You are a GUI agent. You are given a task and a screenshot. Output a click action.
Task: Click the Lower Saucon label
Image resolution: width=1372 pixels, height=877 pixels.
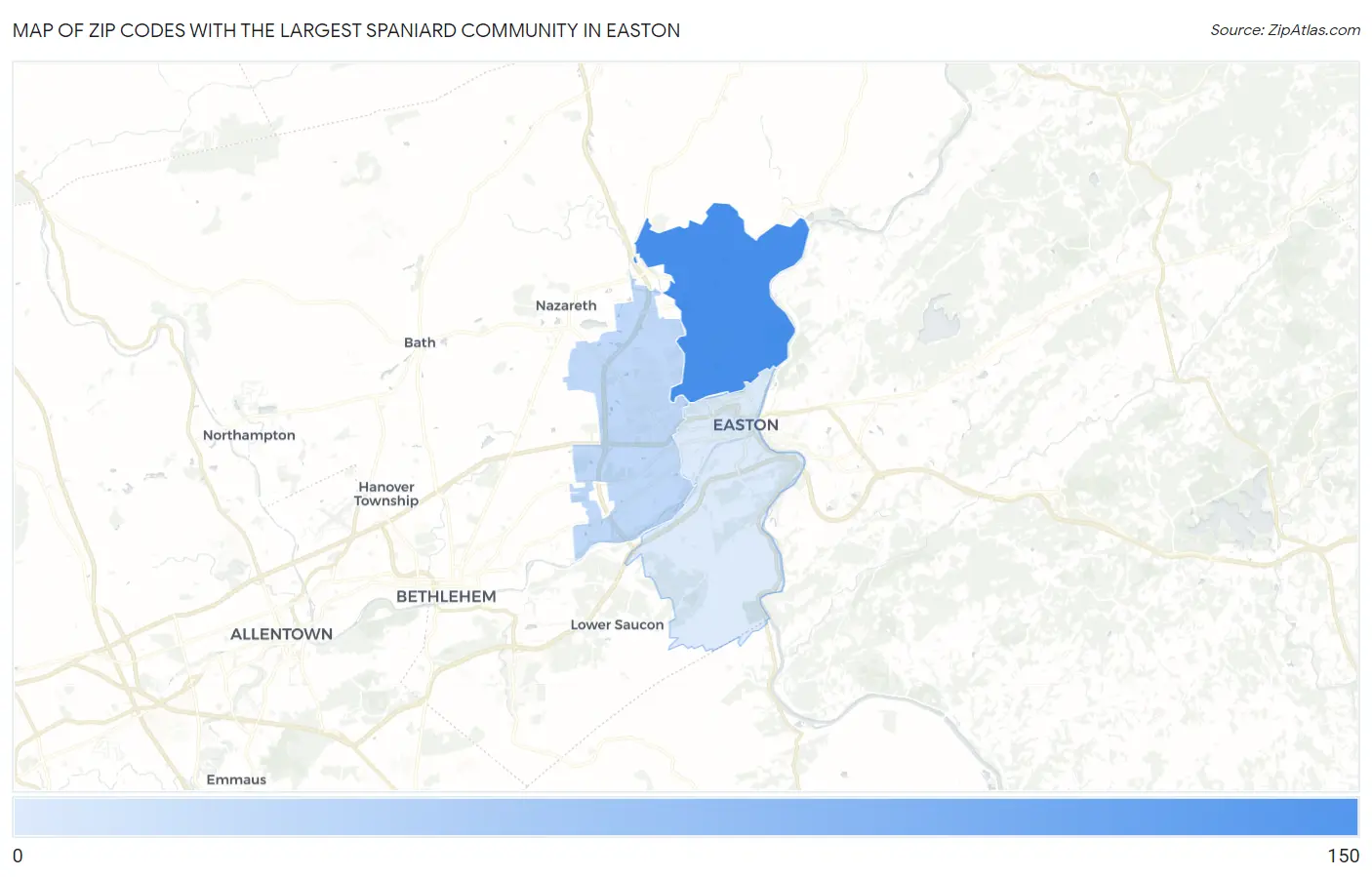click(617, 625)
